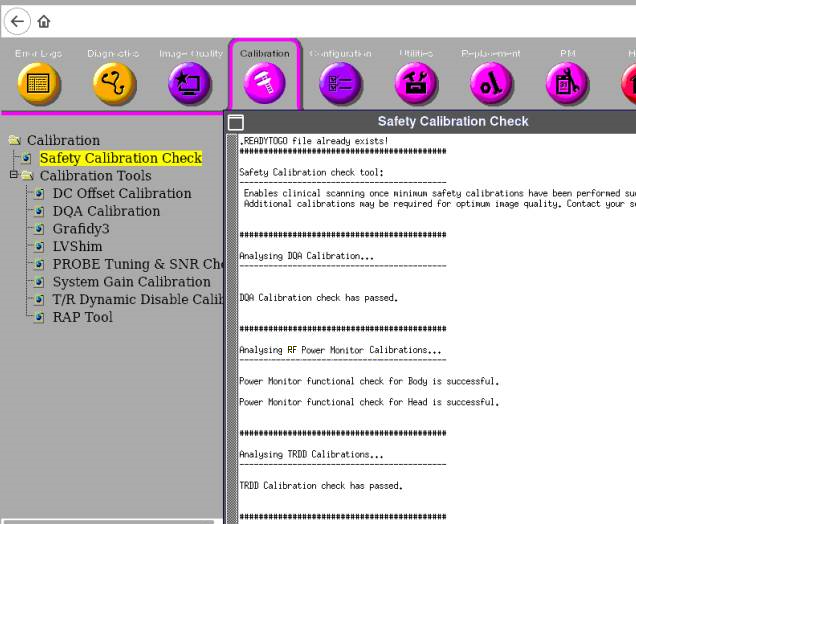Collapse the Calibration Tools tree node
Screen dimensions: 839x636
click(14, 175)
